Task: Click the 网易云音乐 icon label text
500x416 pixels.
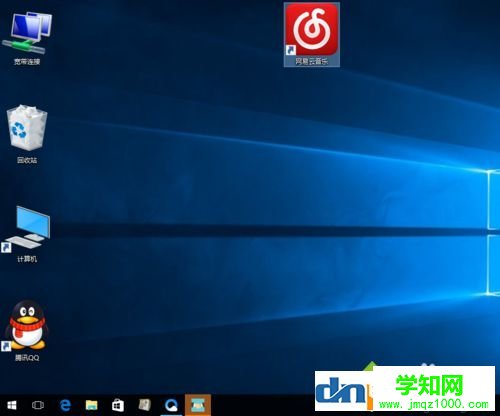Action: [312, 61]
